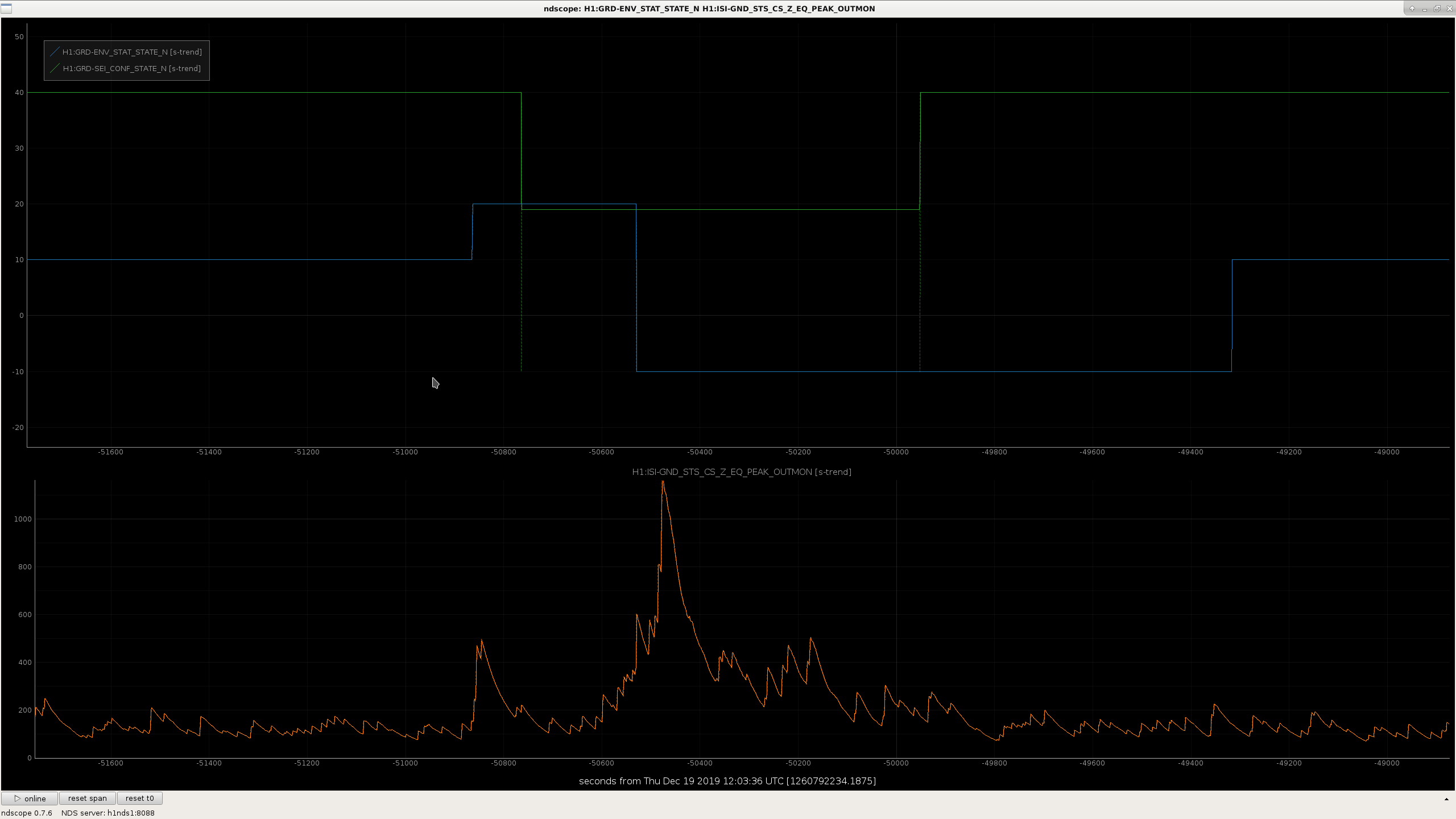Click the ndscope window title text

[x=709, y=9]
